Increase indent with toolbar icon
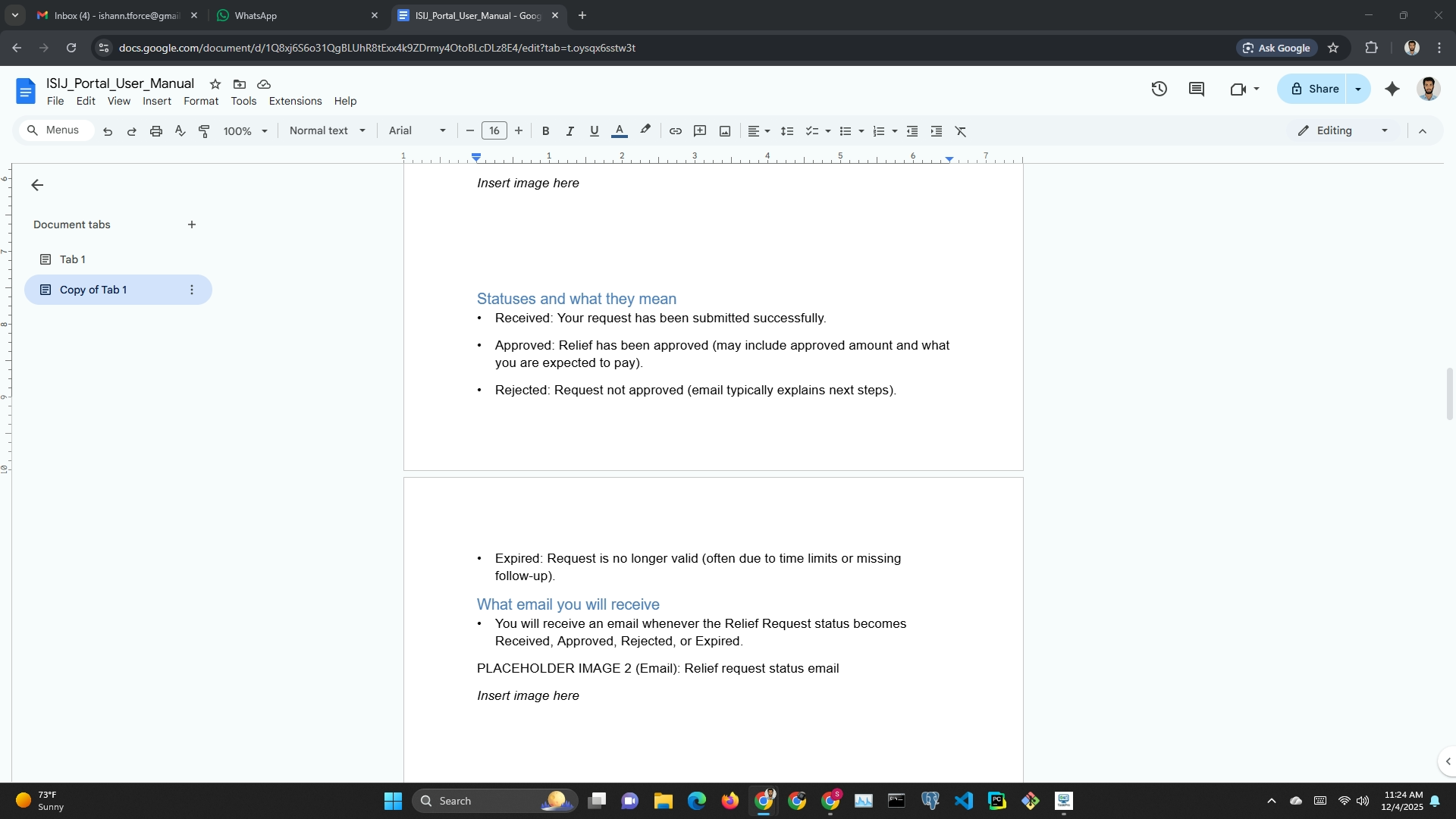Screen dimensions: 1456x819 coord(937,131)
